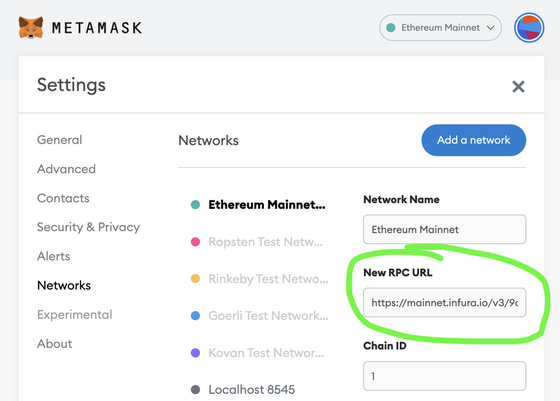Open the General settings tab

pyautogui.click(x=60, y=140)
